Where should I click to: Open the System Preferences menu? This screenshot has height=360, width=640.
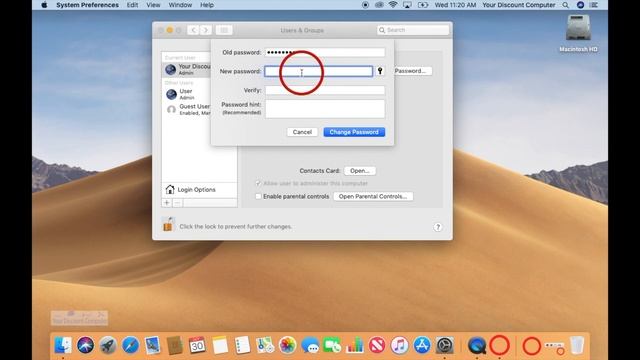[87, 5]
